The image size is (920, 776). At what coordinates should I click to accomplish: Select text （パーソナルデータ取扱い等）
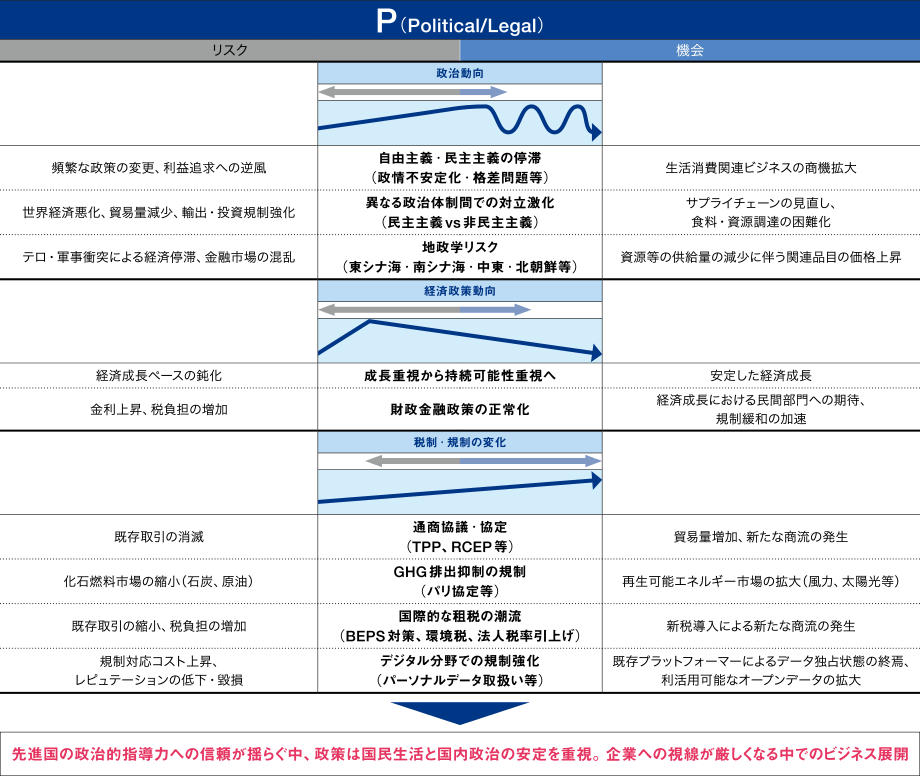[x=460, y=680]
